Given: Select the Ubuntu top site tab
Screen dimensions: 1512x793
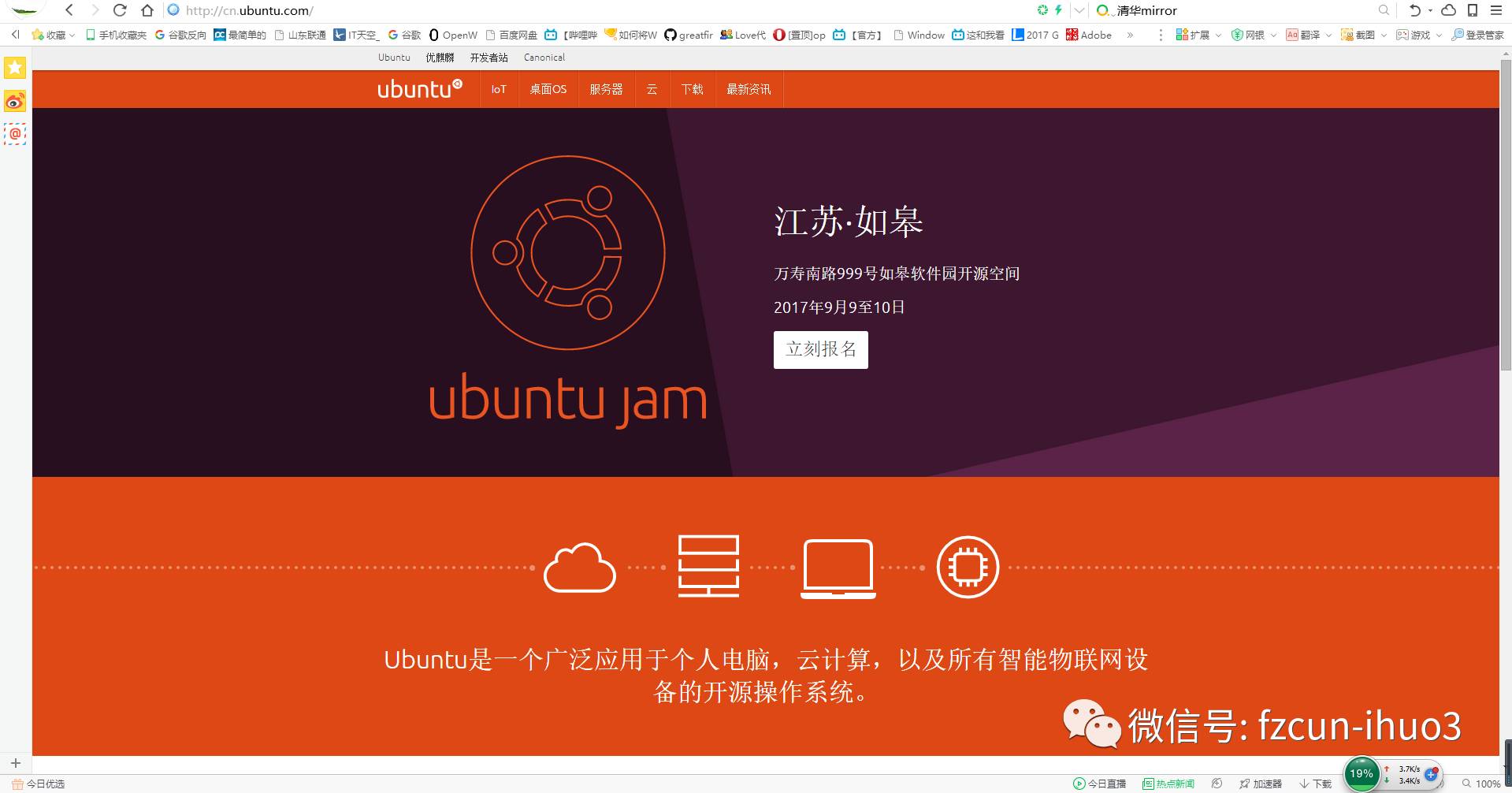Looking at the screenshot, I should tap(394, 58).
